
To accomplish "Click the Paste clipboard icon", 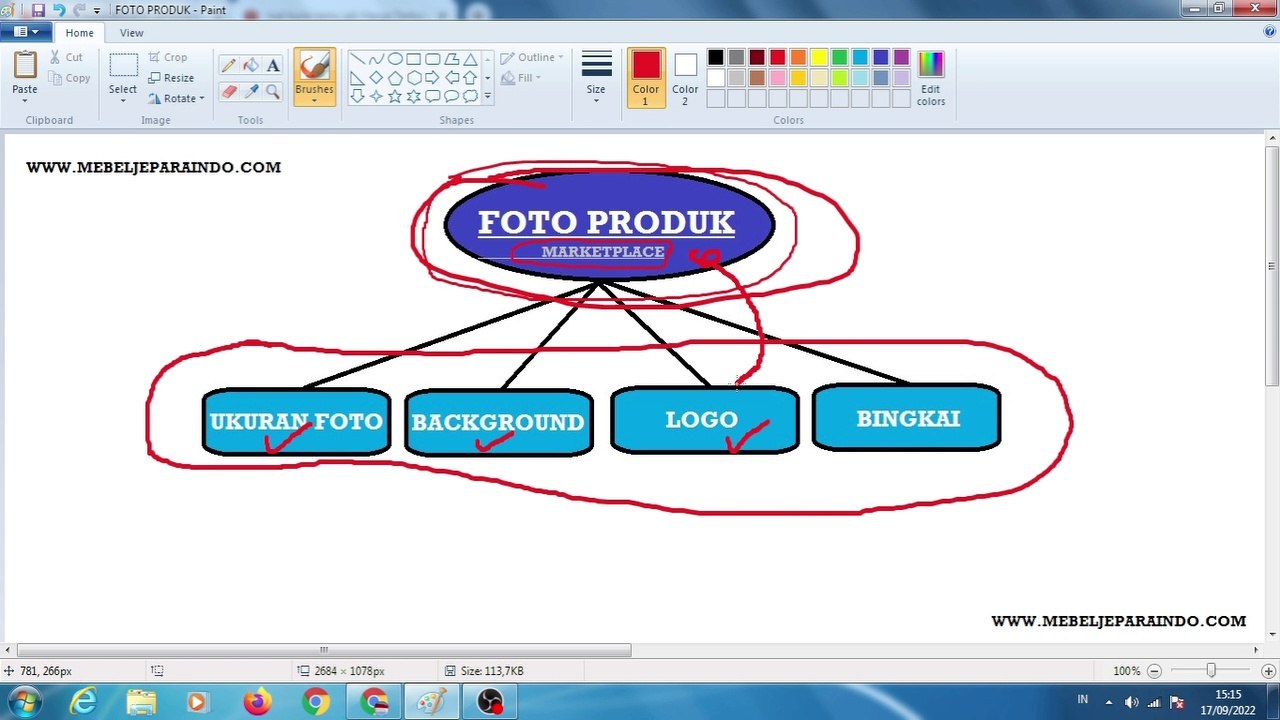I will tap(25, 65).
